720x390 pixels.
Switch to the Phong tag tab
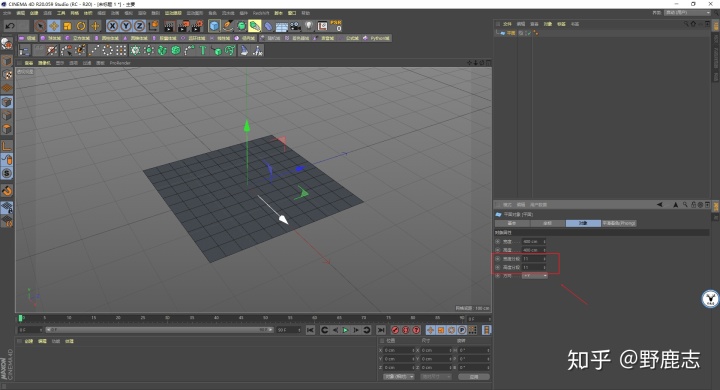click(x=619, y=223)
